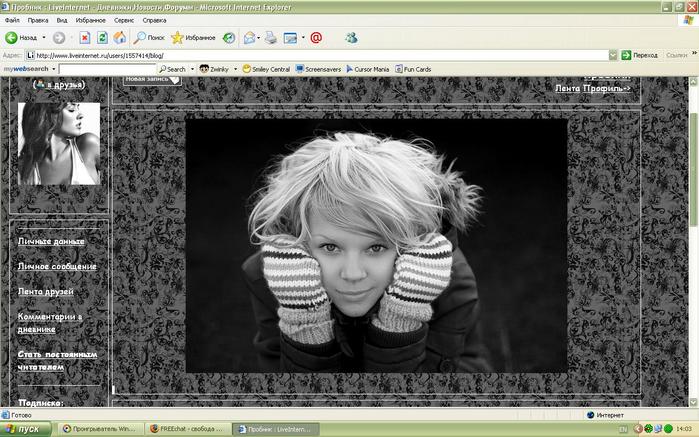Switch to Пробник LiveInternet taskbar item
Screen dimensions: 699x437
pyautogui.click(x=276, y=429)
